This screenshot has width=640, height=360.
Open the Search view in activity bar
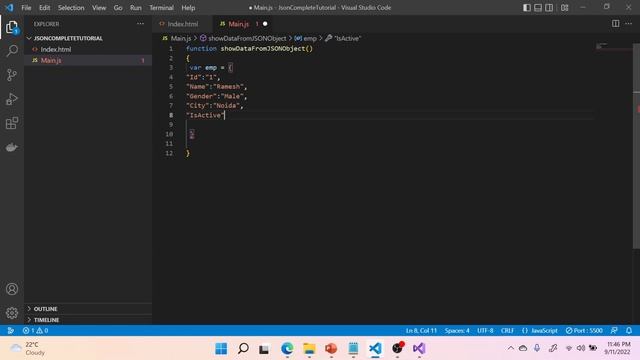pos(12,51)
